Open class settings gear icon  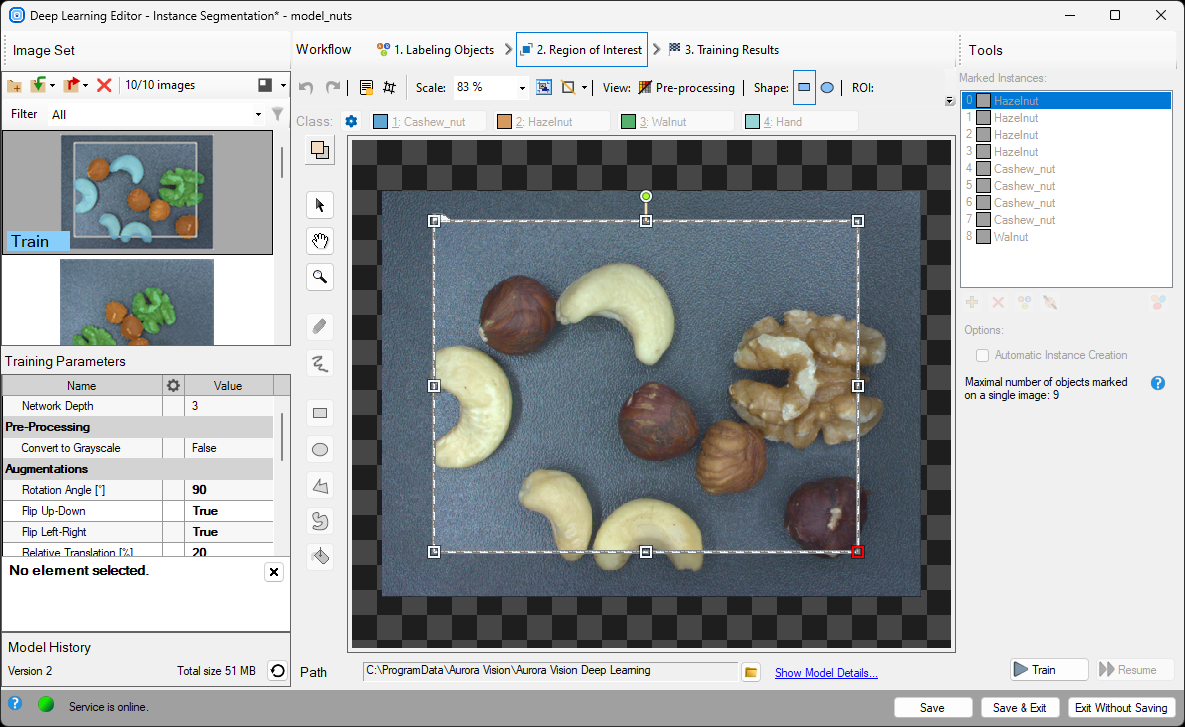(x=351, y=122)
